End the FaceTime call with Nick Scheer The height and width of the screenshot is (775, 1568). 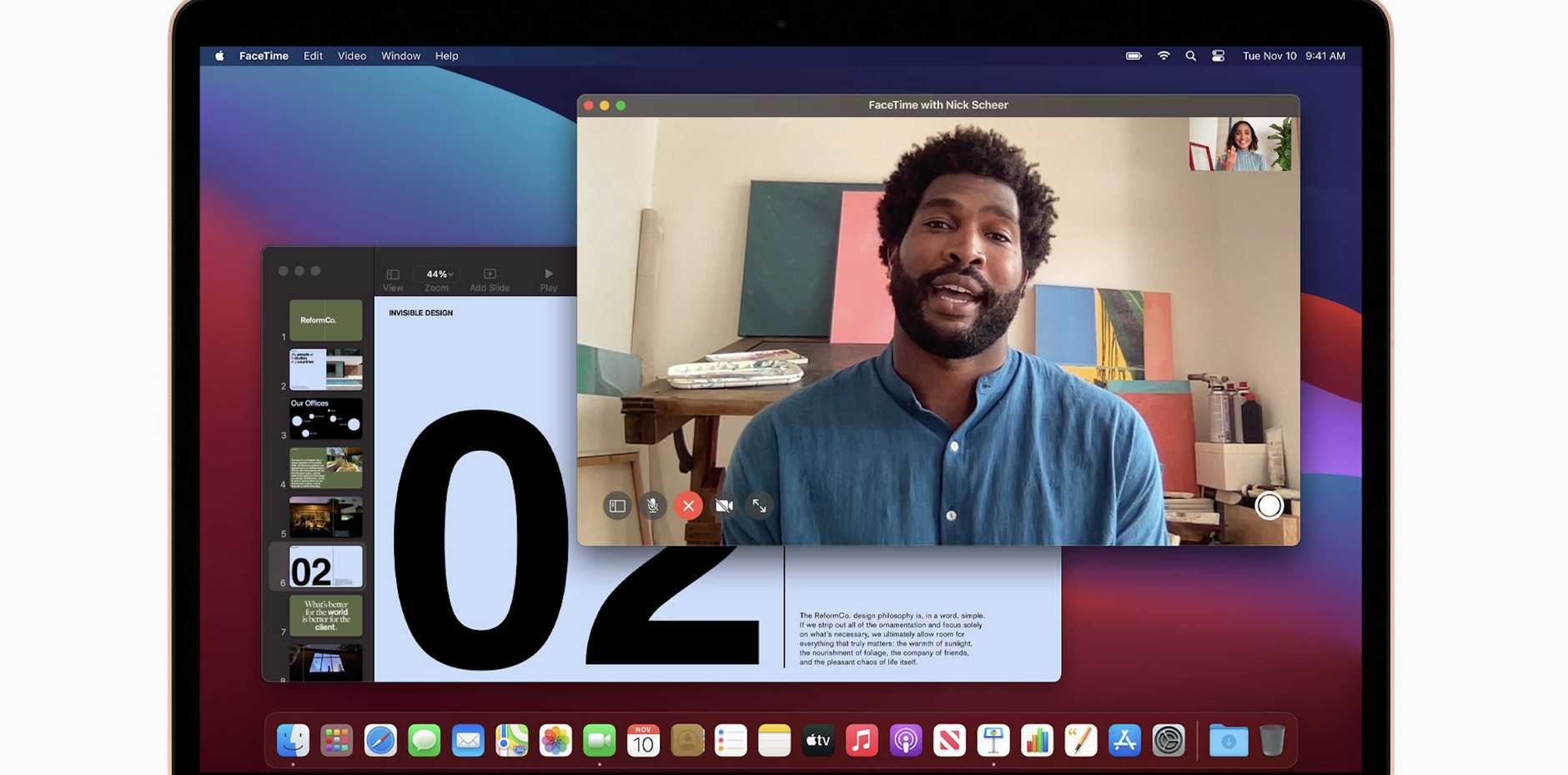click(687, 506)
